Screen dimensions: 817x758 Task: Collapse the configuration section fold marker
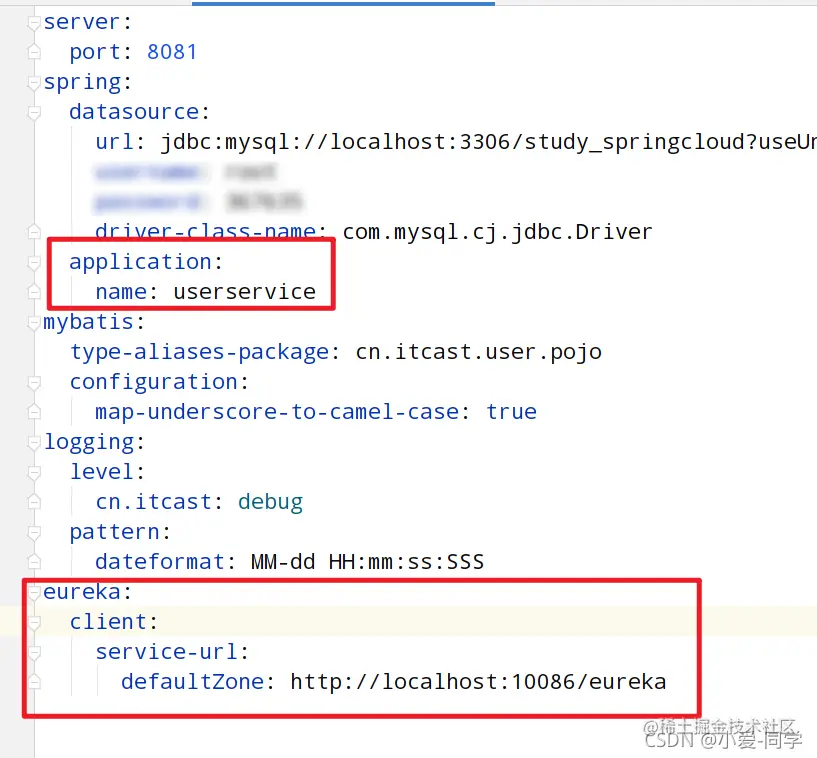(34, 383)
